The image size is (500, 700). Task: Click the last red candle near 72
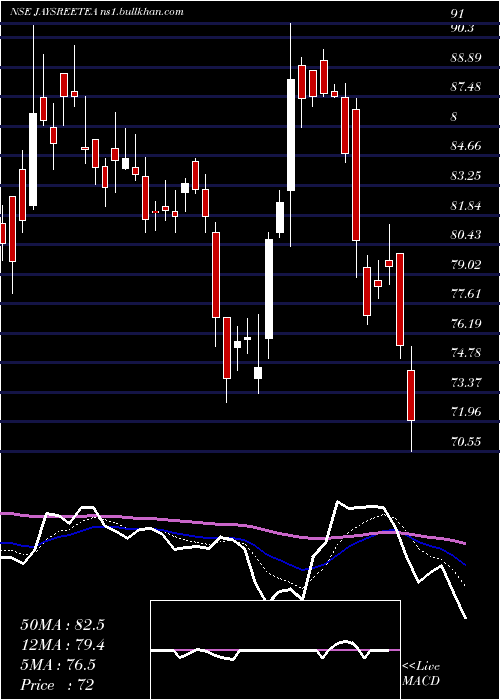click(x=411, y=395)
